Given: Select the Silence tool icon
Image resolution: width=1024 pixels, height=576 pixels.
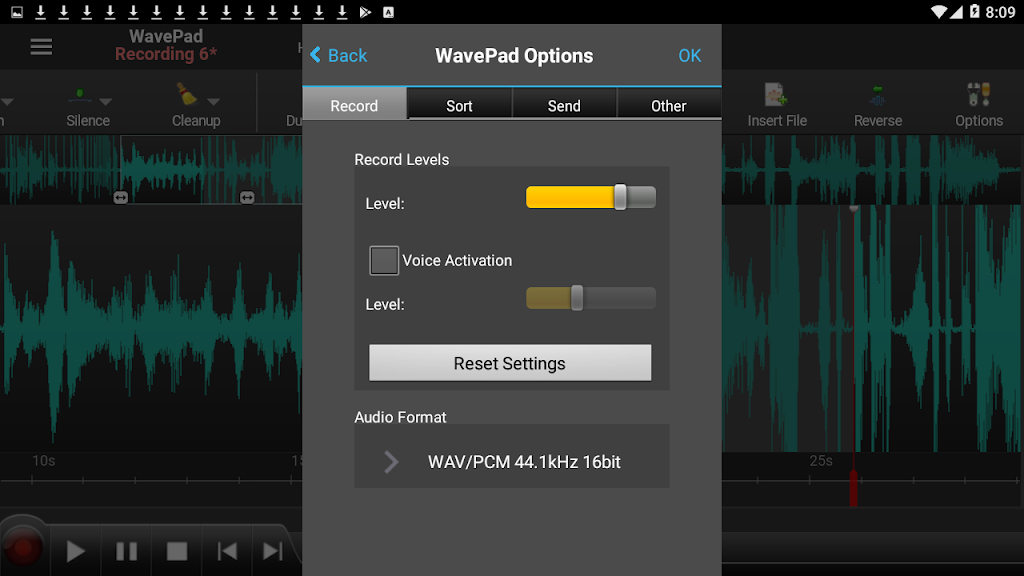Looking at the screenshot, I should tap(80, 95).
